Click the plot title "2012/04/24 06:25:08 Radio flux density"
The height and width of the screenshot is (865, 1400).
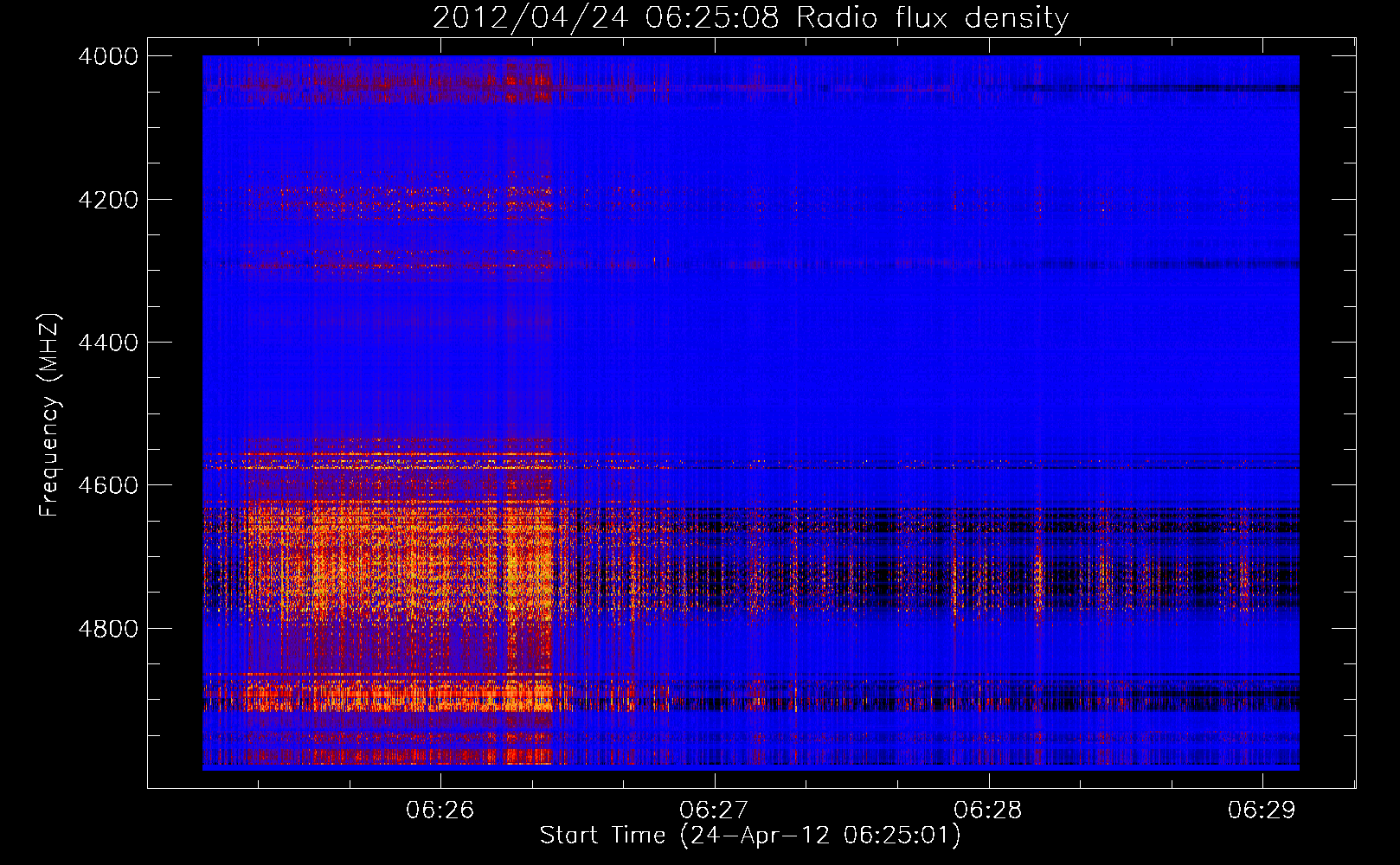pos(750,17)
